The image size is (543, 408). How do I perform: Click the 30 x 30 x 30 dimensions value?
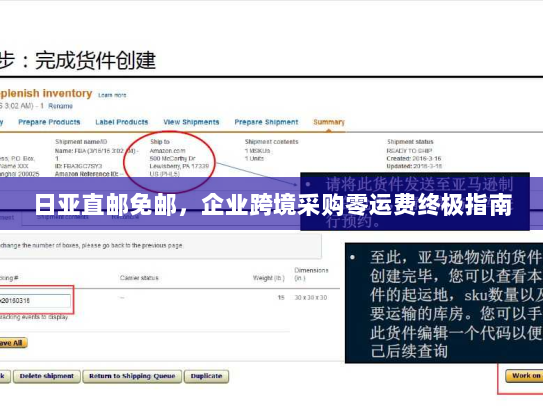(x=311, y=298)
